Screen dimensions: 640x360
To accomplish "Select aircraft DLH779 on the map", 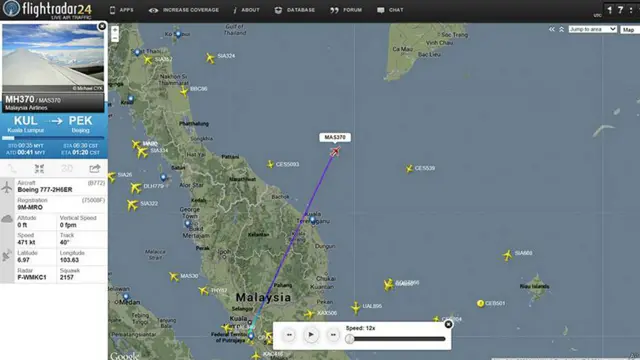I will 136,187.
